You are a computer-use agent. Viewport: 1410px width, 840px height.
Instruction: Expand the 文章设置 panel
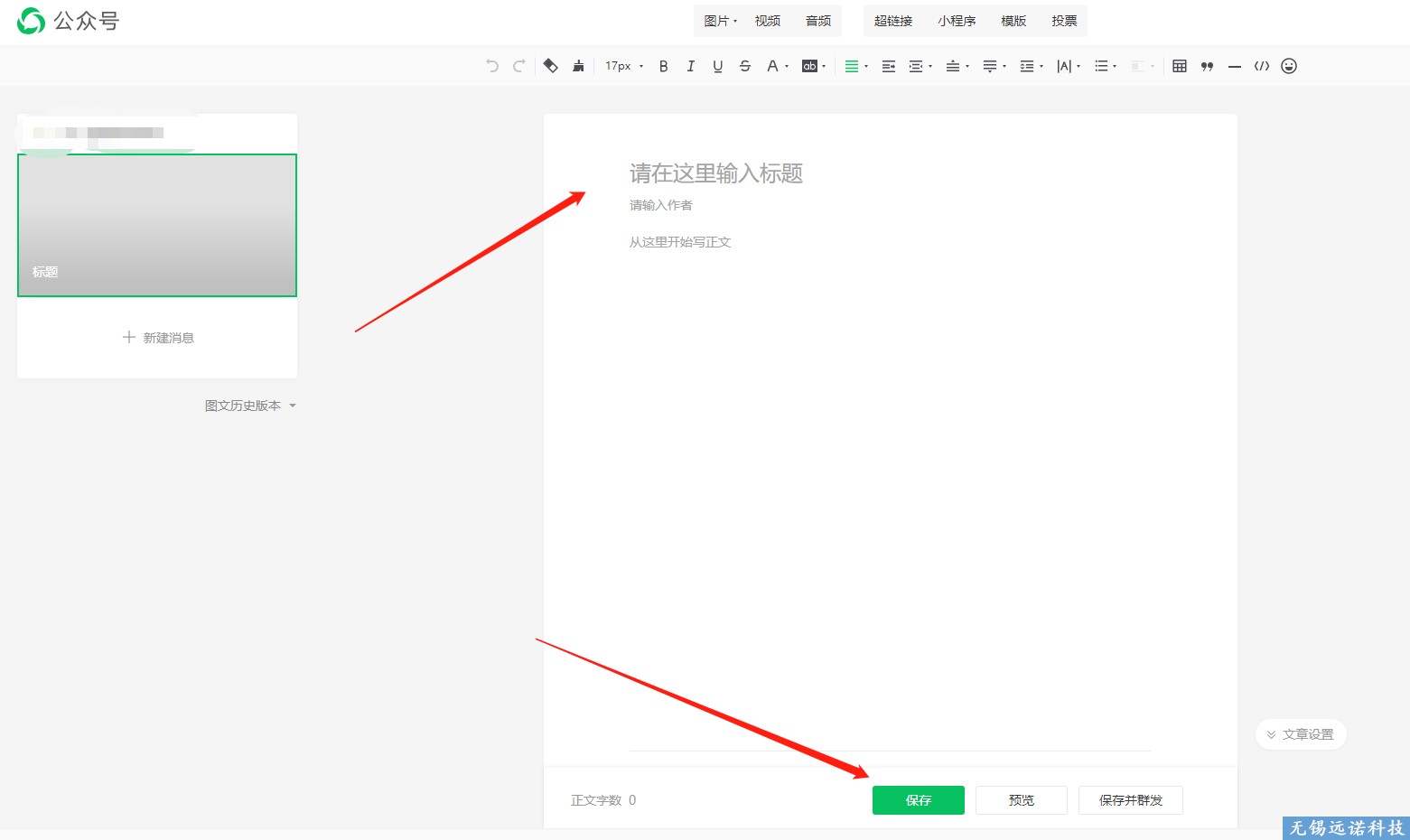pos(1301,734)
